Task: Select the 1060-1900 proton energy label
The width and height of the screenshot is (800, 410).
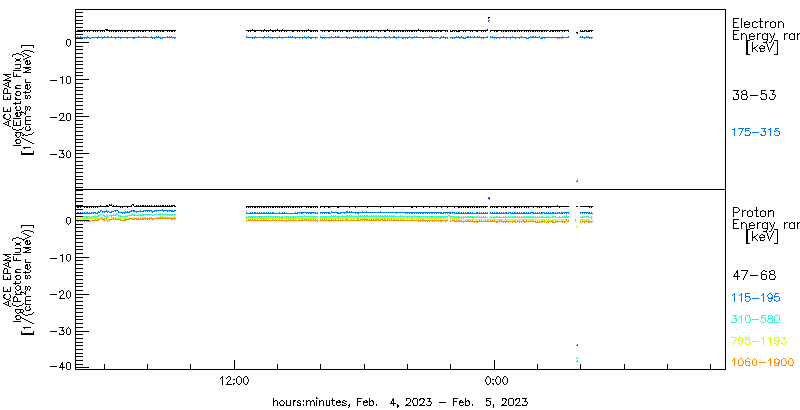Action: point(763,363)
